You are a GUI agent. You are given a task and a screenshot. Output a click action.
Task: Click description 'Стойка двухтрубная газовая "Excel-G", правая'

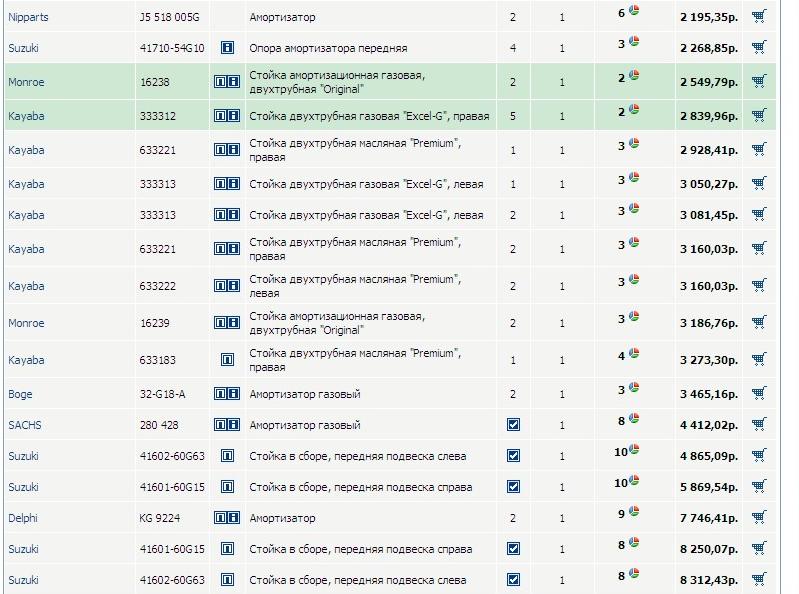coord(369,116)
